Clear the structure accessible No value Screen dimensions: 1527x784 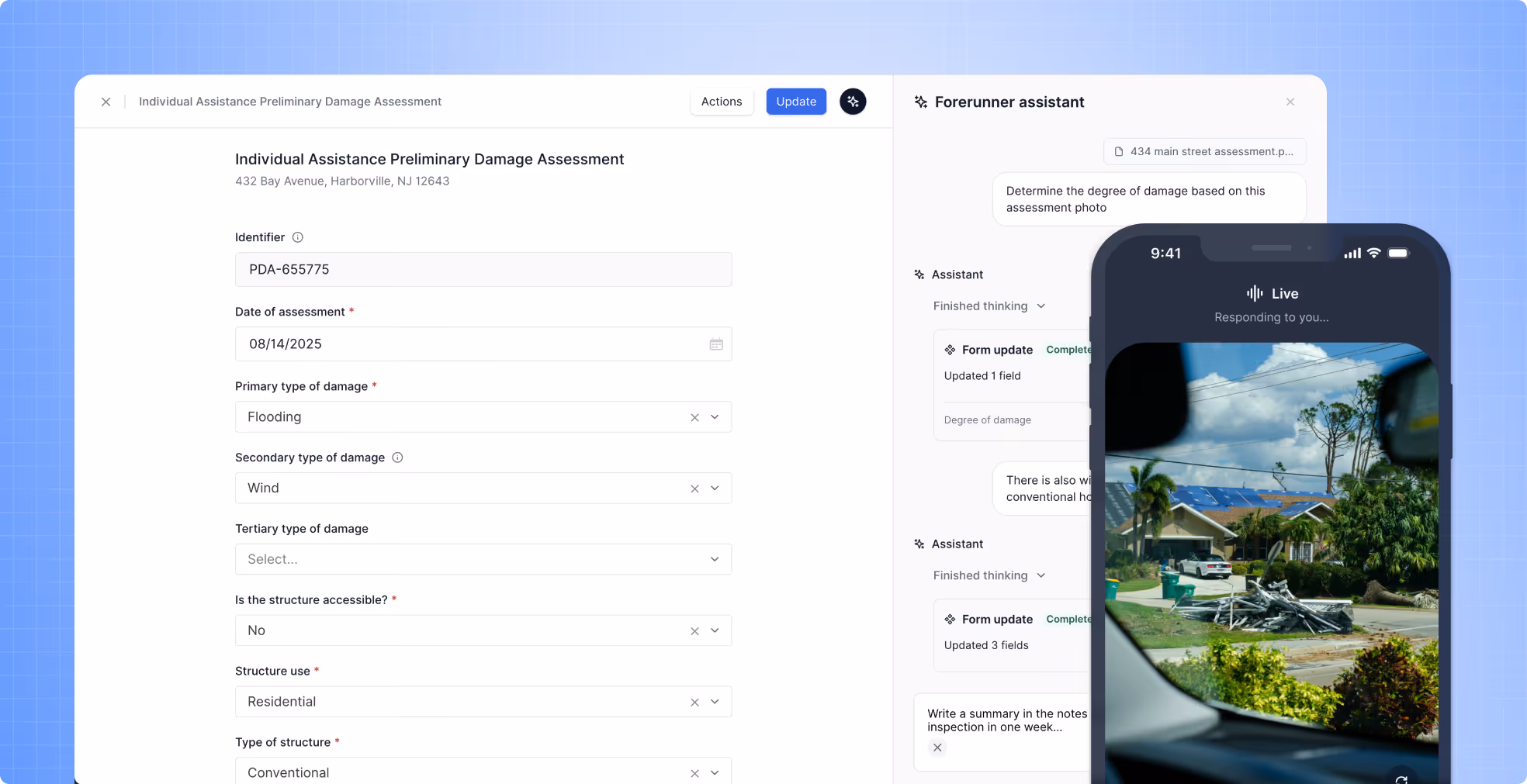[694, 631]
